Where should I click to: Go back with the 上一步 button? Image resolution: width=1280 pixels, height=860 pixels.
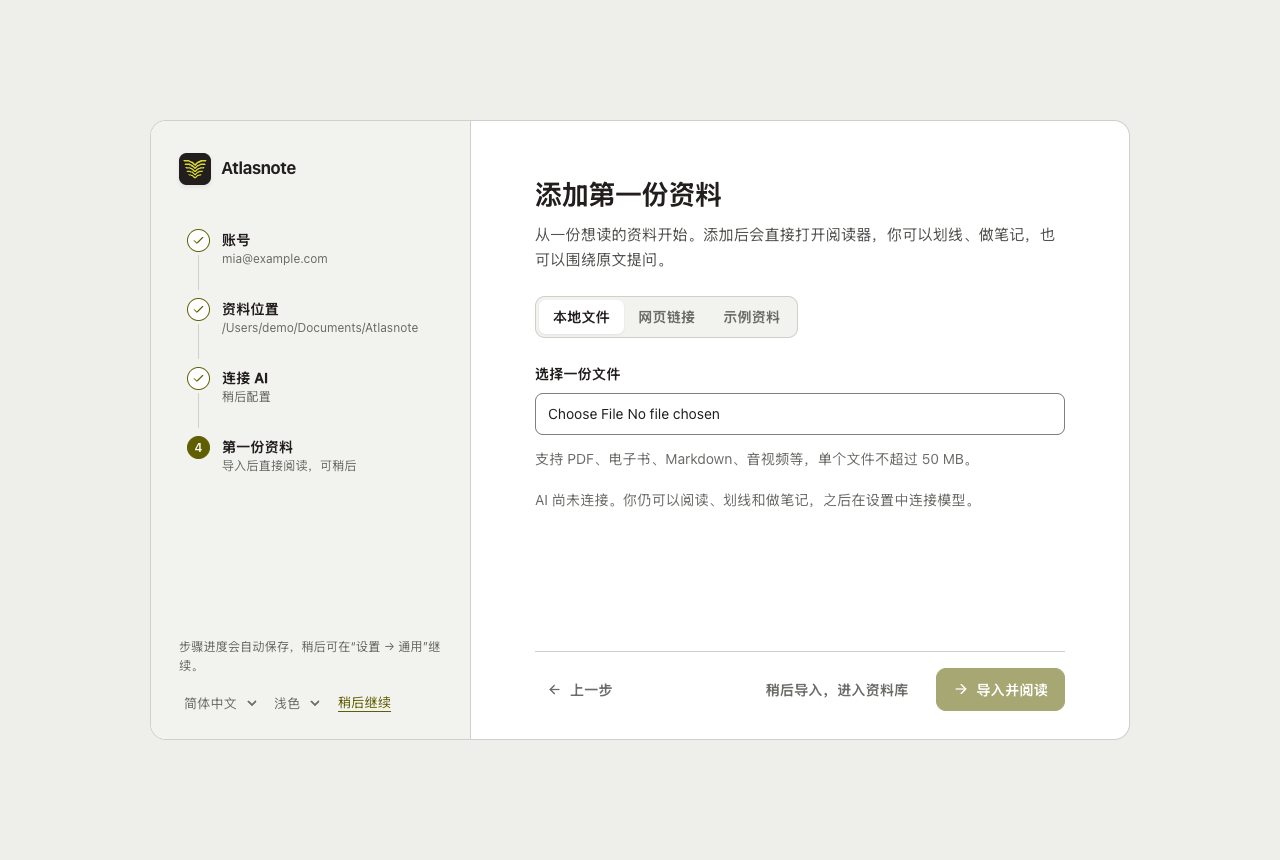580,690
